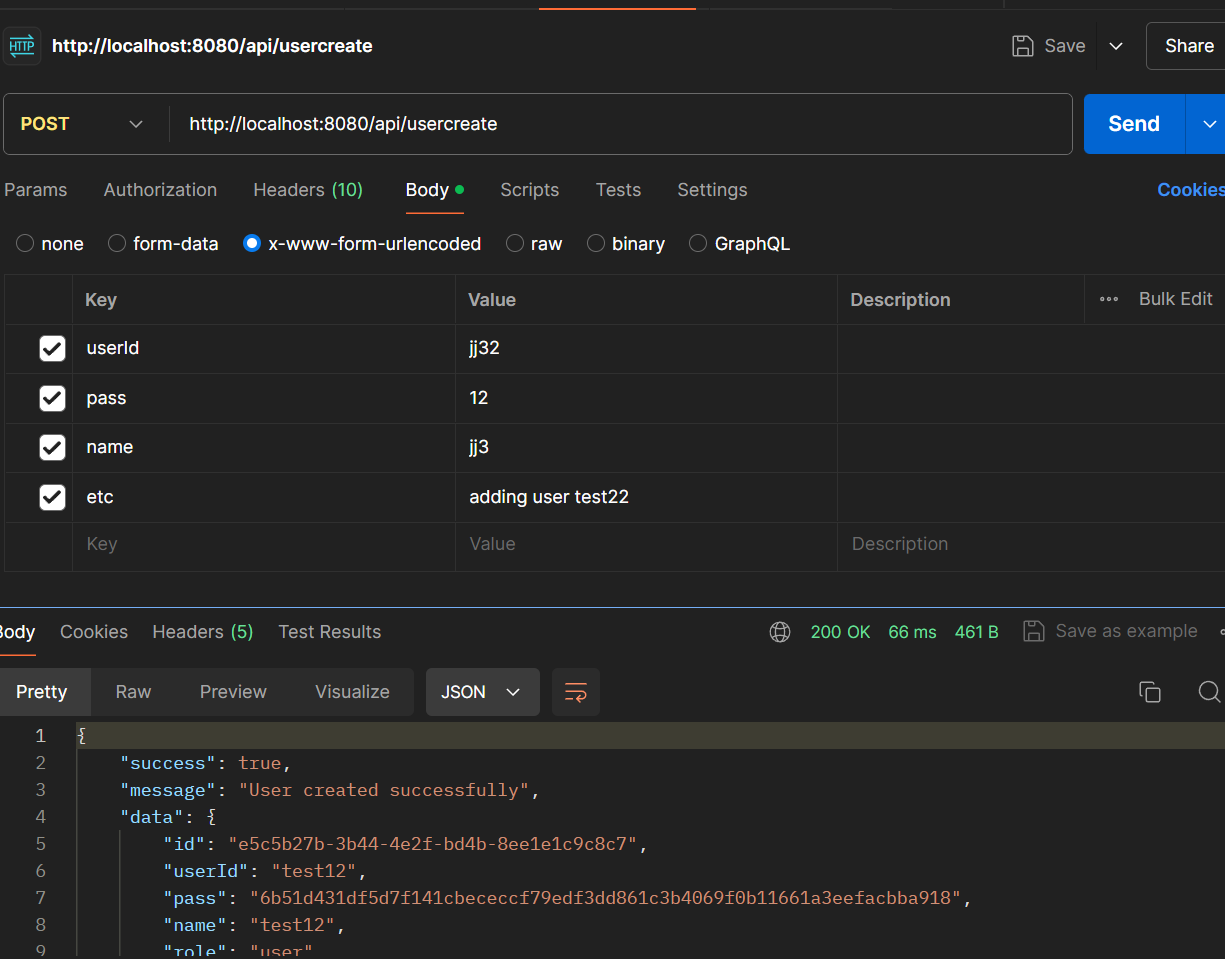Uncheck the etc row checkbox
The height and width of the screenshot is (959, 1225).
coord(52,497)
